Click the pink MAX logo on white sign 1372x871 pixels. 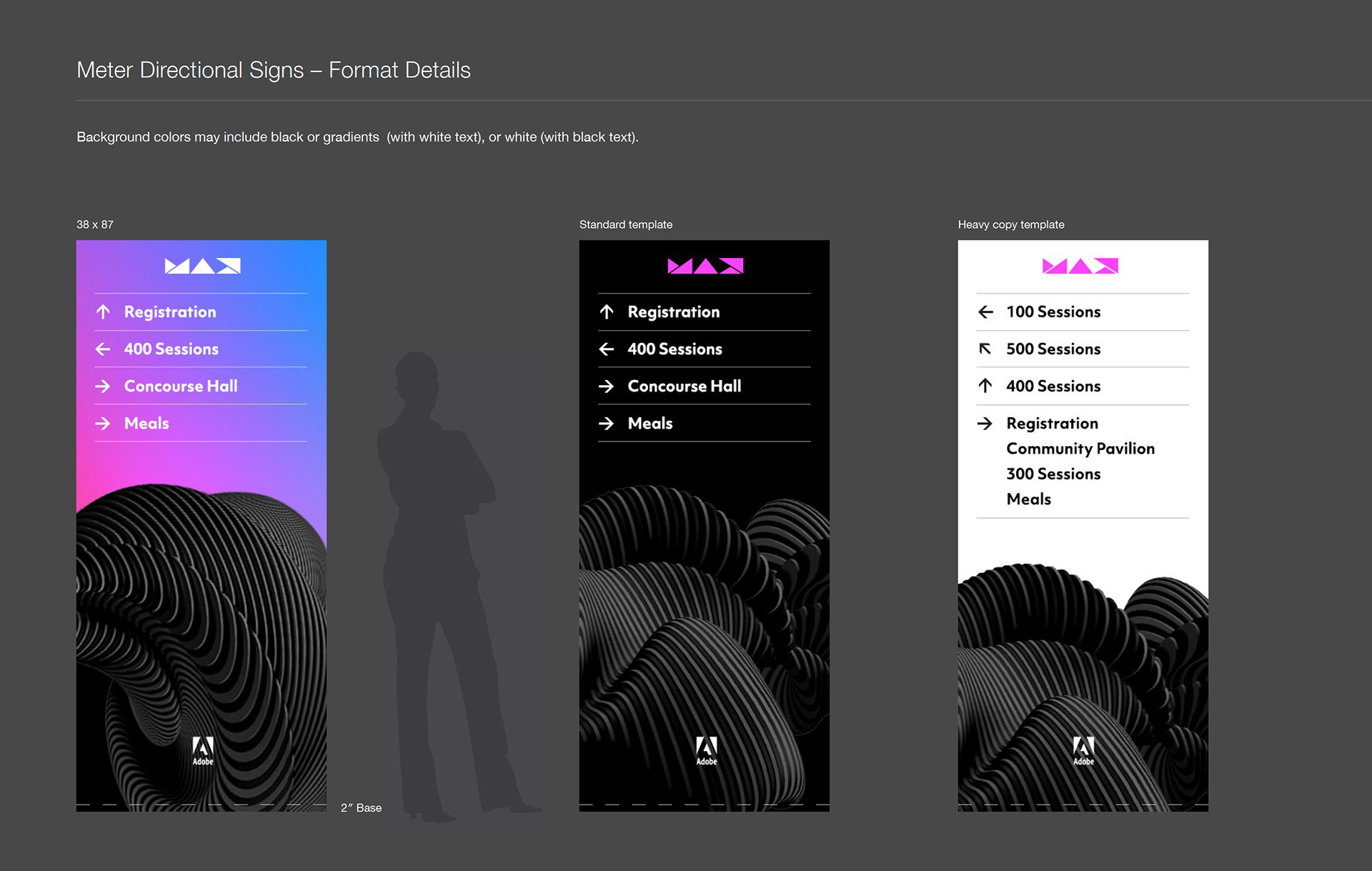[x=1080, y=266]
